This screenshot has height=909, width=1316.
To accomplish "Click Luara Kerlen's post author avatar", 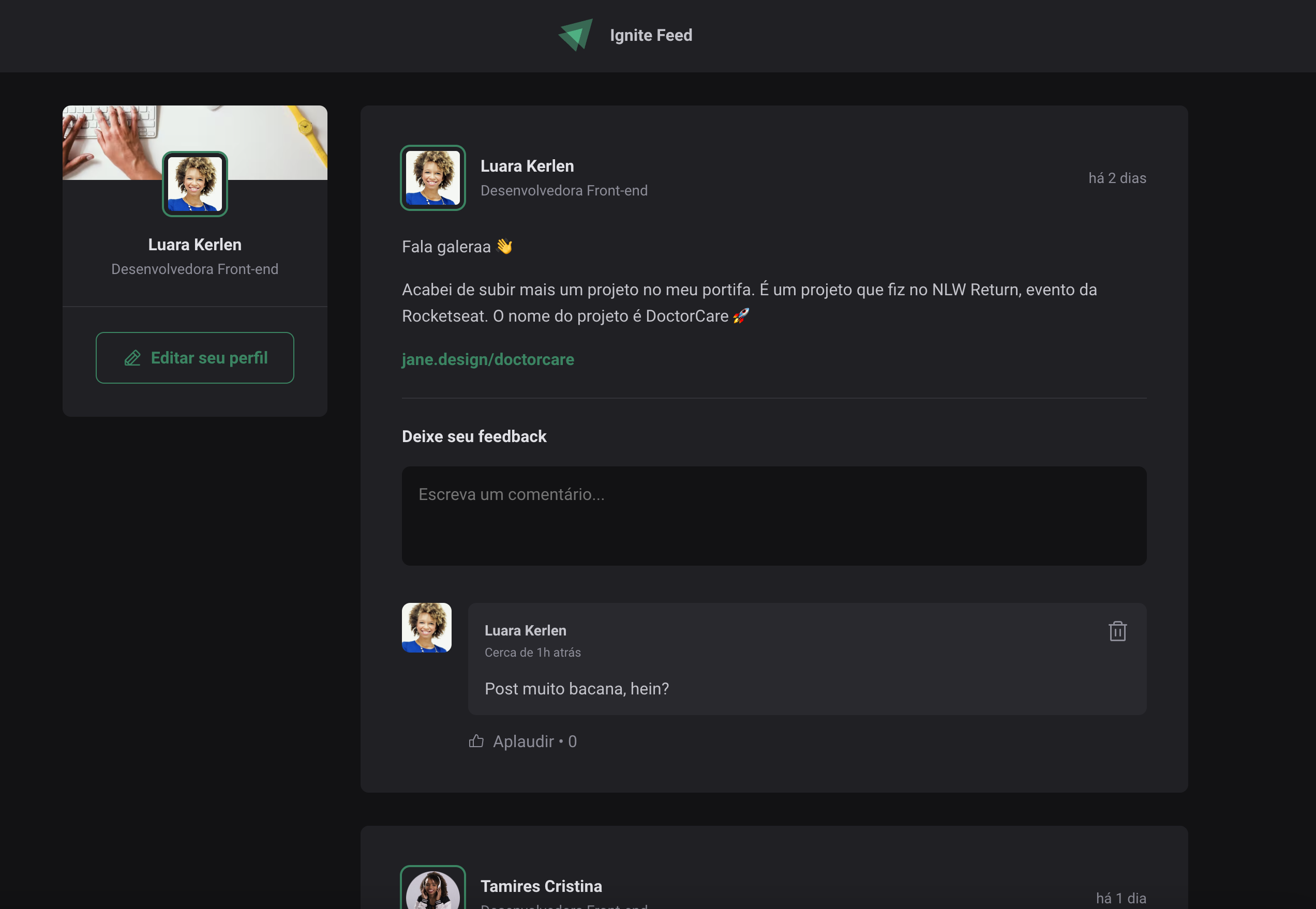I will (x=432, y=178).
